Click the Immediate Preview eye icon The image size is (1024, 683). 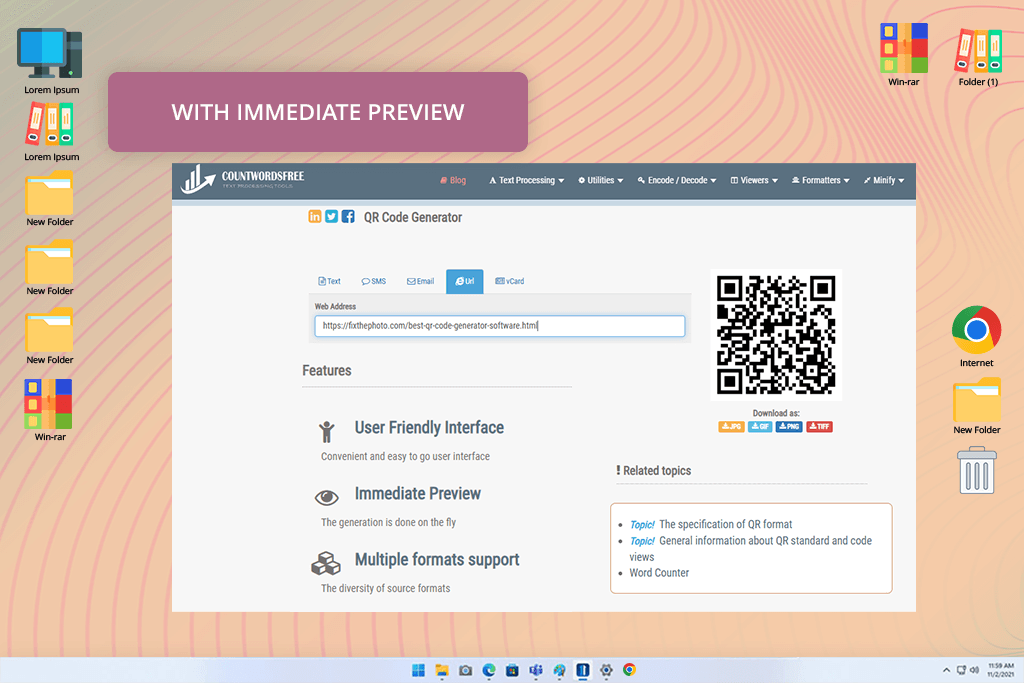coord(327,498)
